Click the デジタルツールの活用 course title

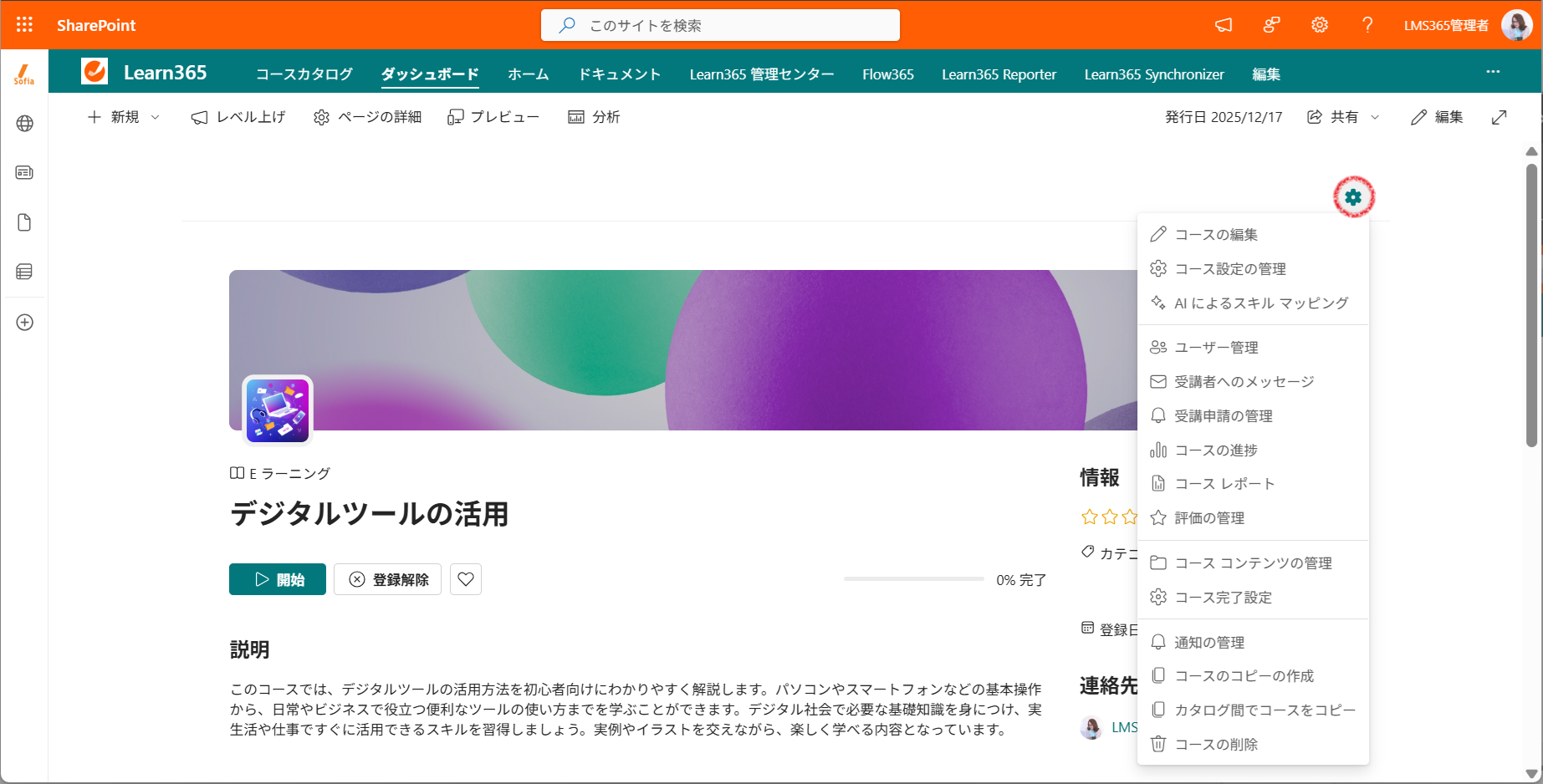pos(370,513)
